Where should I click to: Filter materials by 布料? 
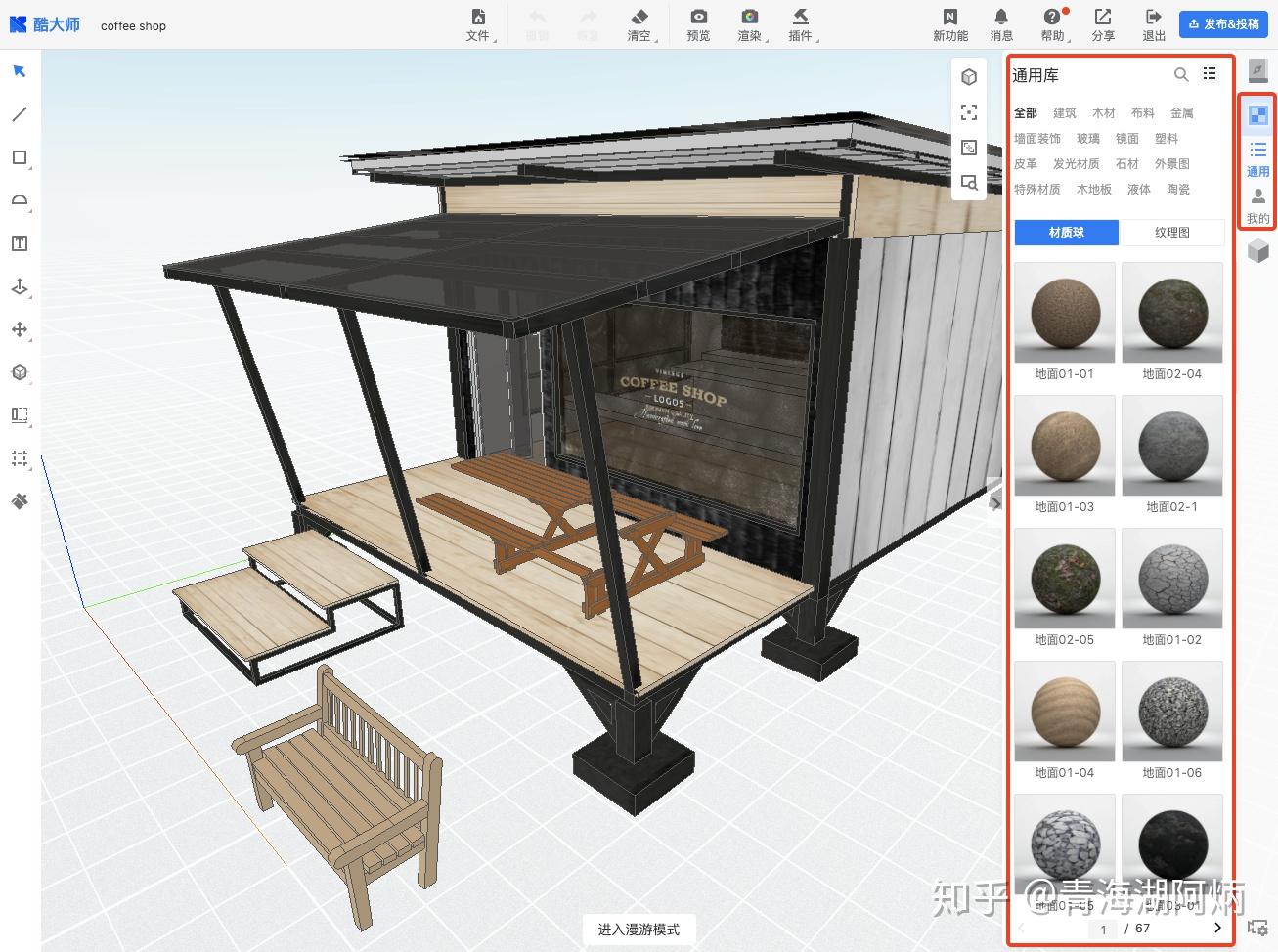point(1143,113)
